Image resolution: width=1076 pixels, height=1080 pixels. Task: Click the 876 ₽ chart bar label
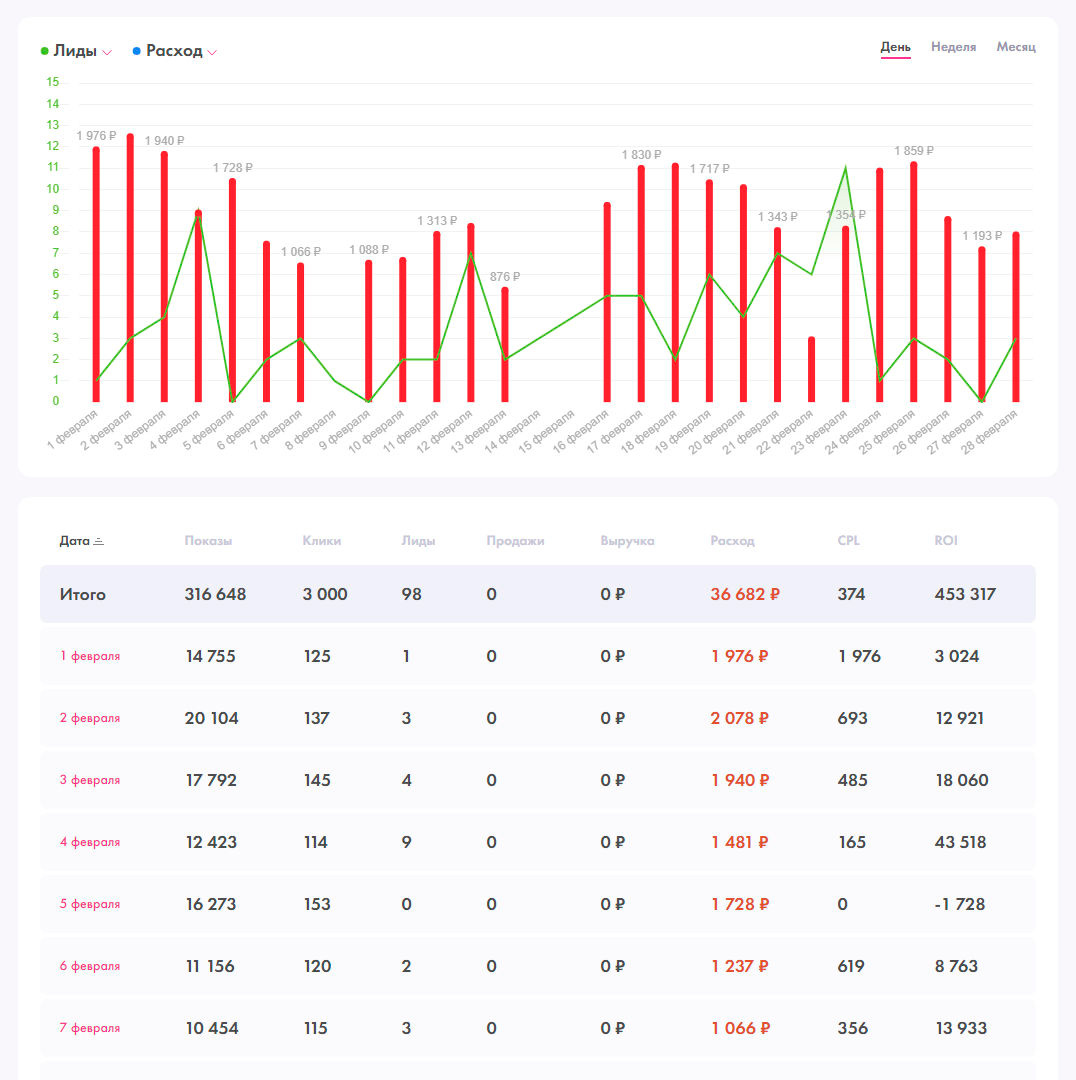pyautogui.click(x=505, y=277)
